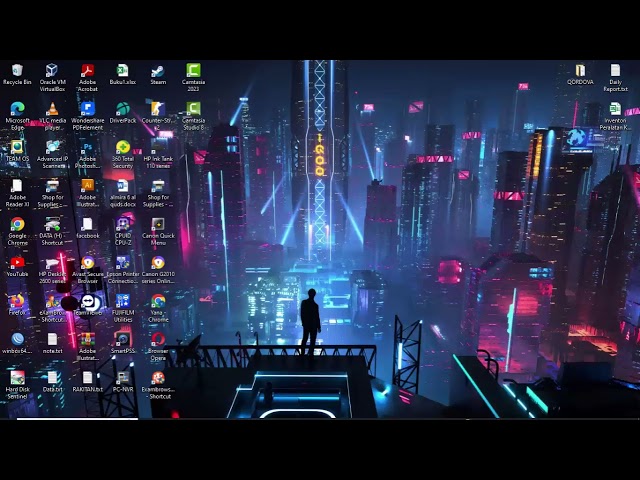This screenshot has height=480, width=640.
Task: Open the CPUID CPU-Z shortcut
Action: [x=122, y=231]
